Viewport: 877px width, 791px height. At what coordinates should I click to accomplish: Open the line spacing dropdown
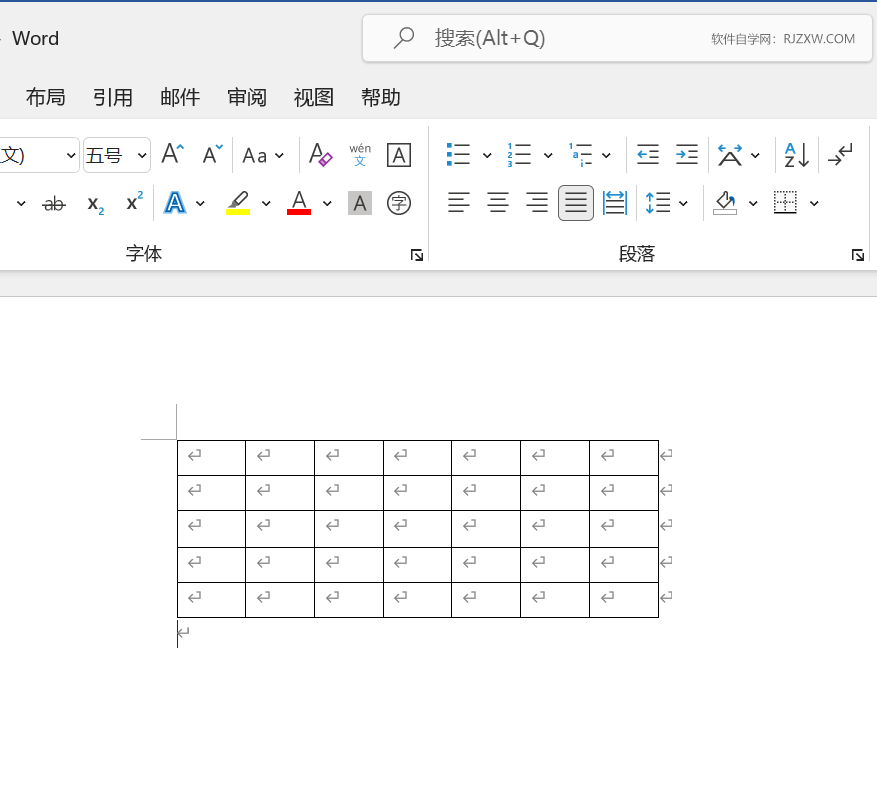coord(683,203)
